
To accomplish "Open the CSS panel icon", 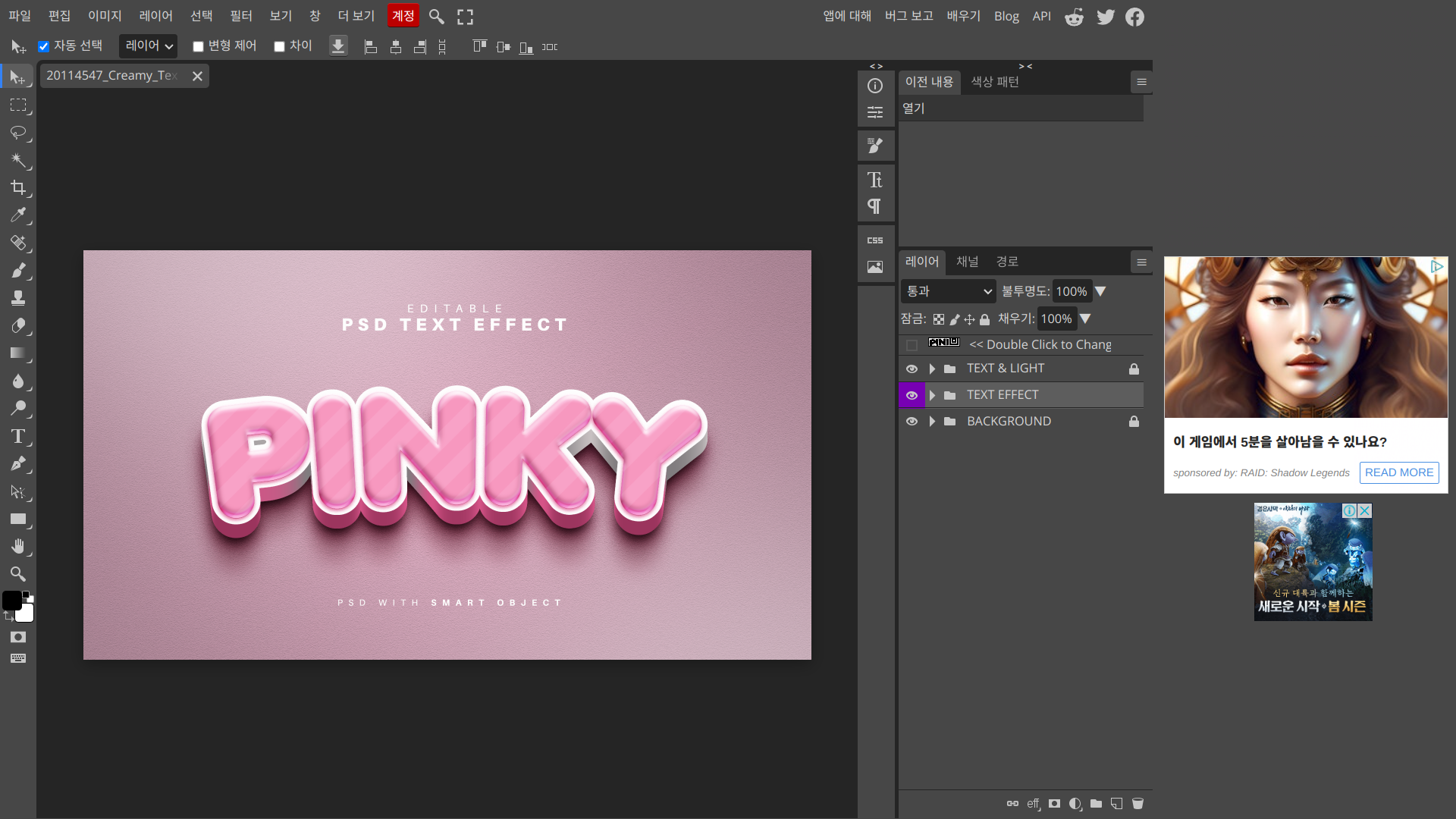I will click(x=875, y=240).
